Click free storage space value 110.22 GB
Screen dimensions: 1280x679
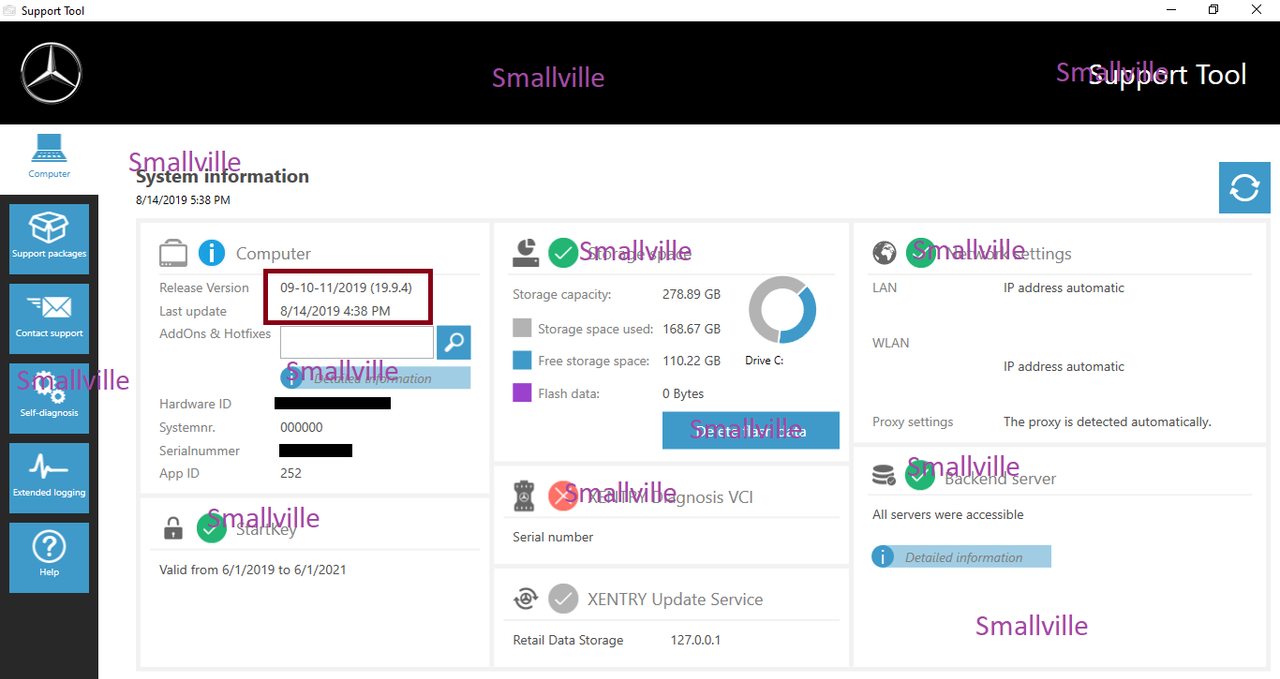pyautogui.click(x=691, y=360)
